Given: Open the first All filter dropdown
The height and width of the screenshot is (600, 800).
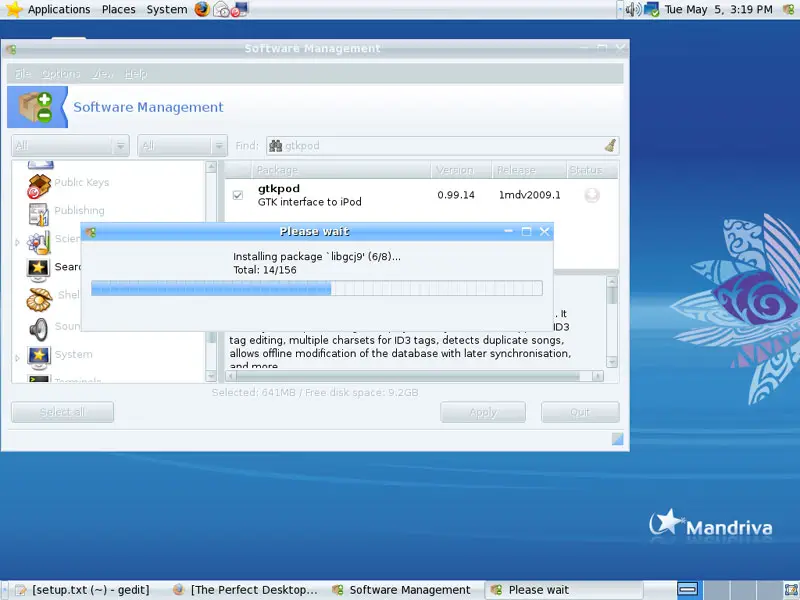Looking at the screenshot, I should 70,146.
